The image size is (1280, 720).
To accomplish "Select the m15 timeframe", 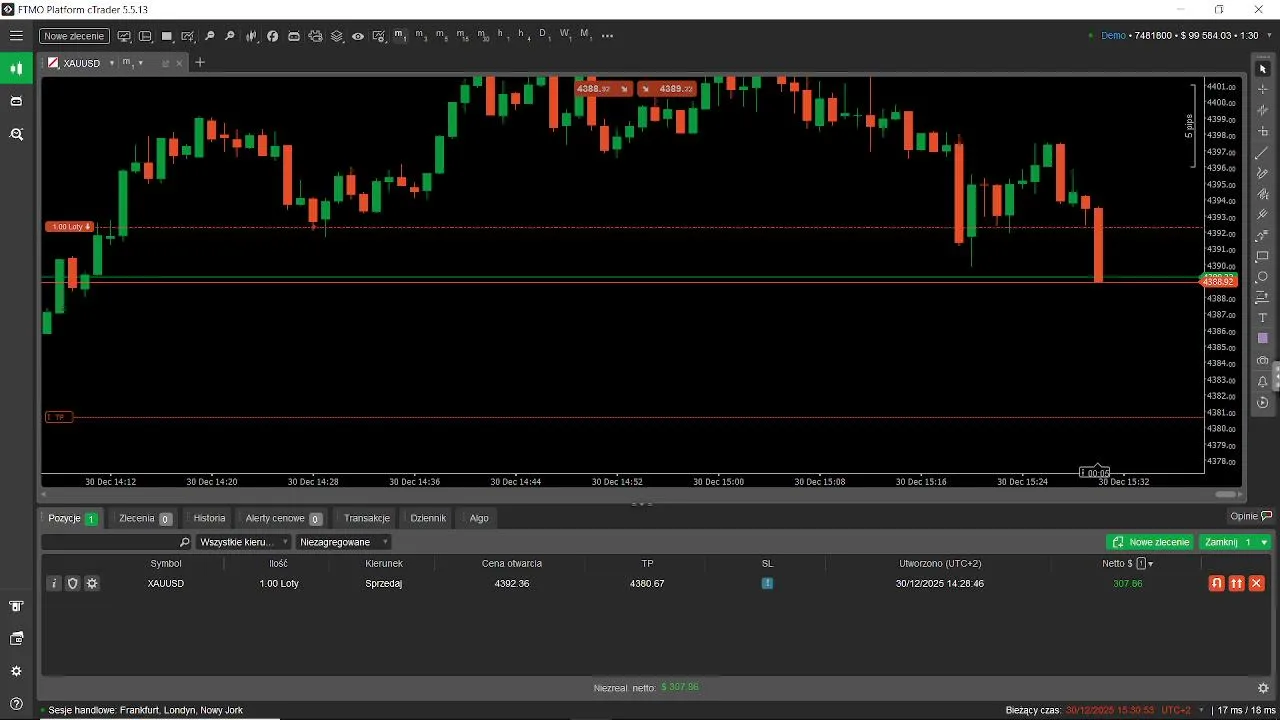I will [x=462, y=36].
